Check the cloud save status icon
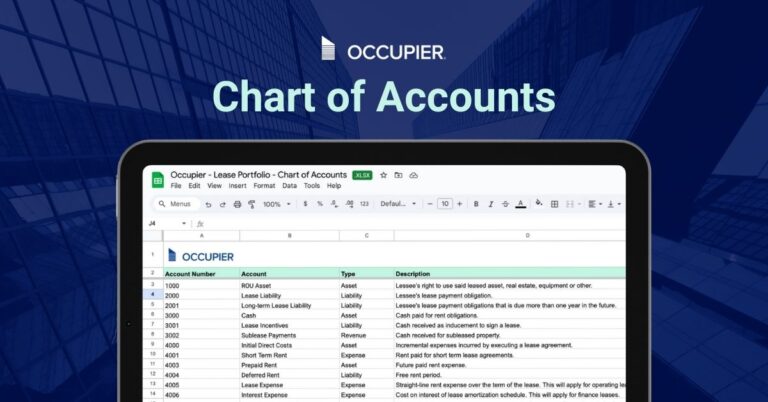The height and width of the screenshot is (402, 768). (413, 175)
